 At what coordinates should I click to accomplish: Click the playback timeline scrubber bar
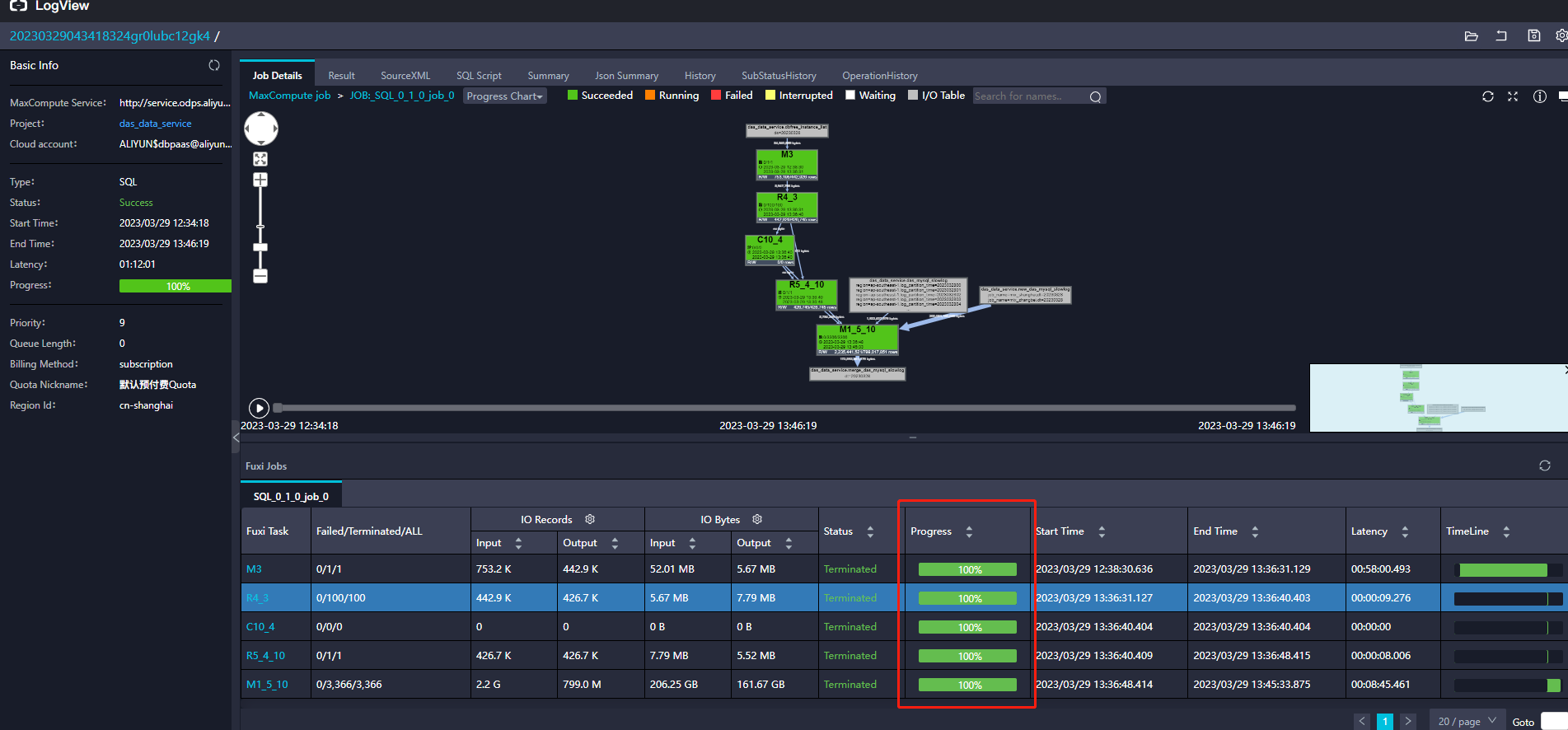pyautogui.click(x=784, y=408)
